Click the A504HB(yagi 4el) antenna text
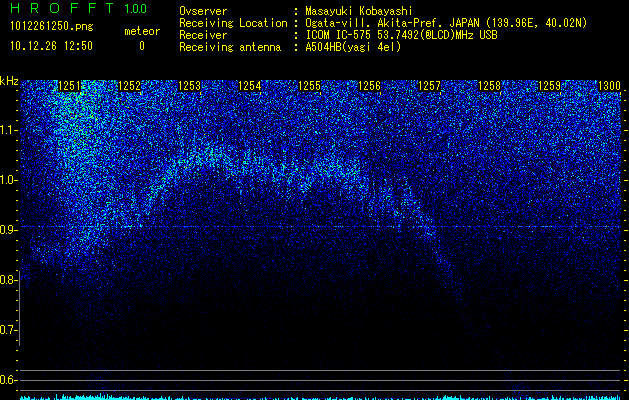 pyautogui.click(x=353, y=47)
